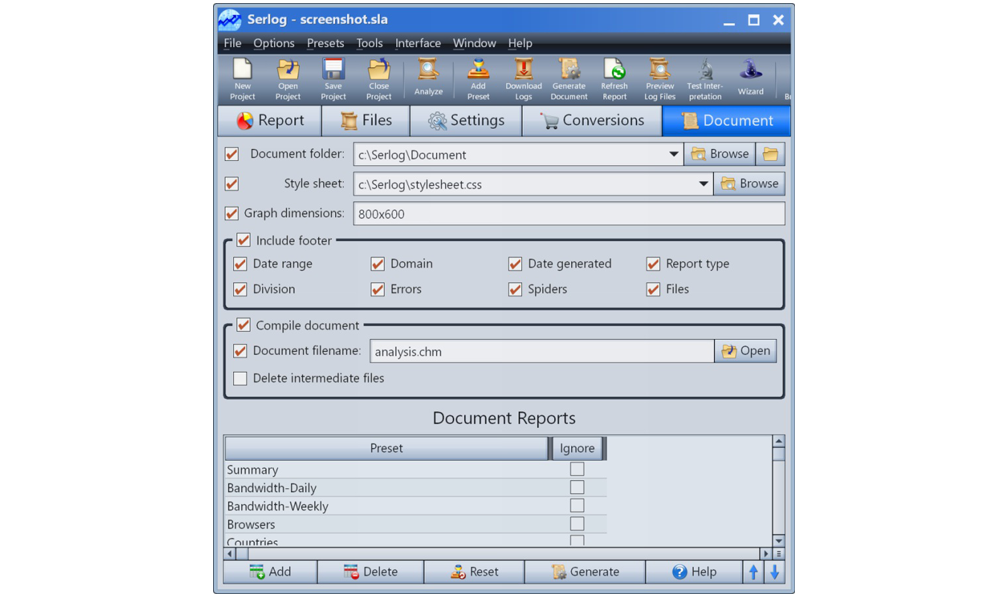This screenshot has height=600, width=1000.
Task: Open a project via Open Project icon
Action: pyautogui.click(x=288, y=79)
